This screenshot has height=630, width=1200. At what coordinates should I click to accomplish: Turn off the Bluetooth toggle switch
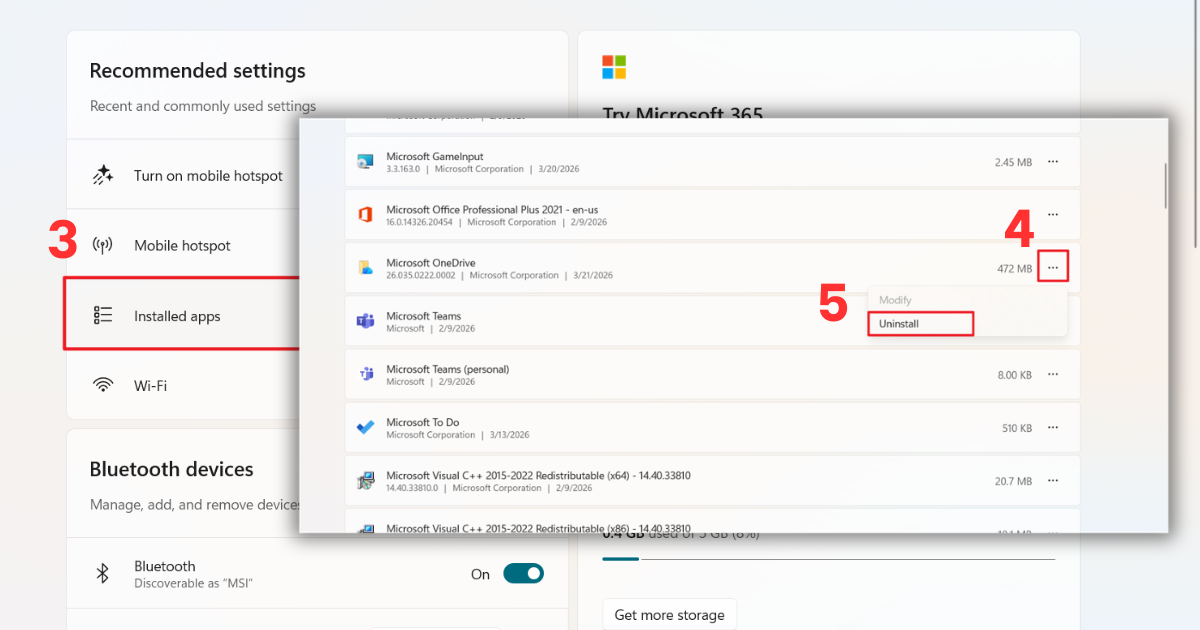(x=523, y=574)
